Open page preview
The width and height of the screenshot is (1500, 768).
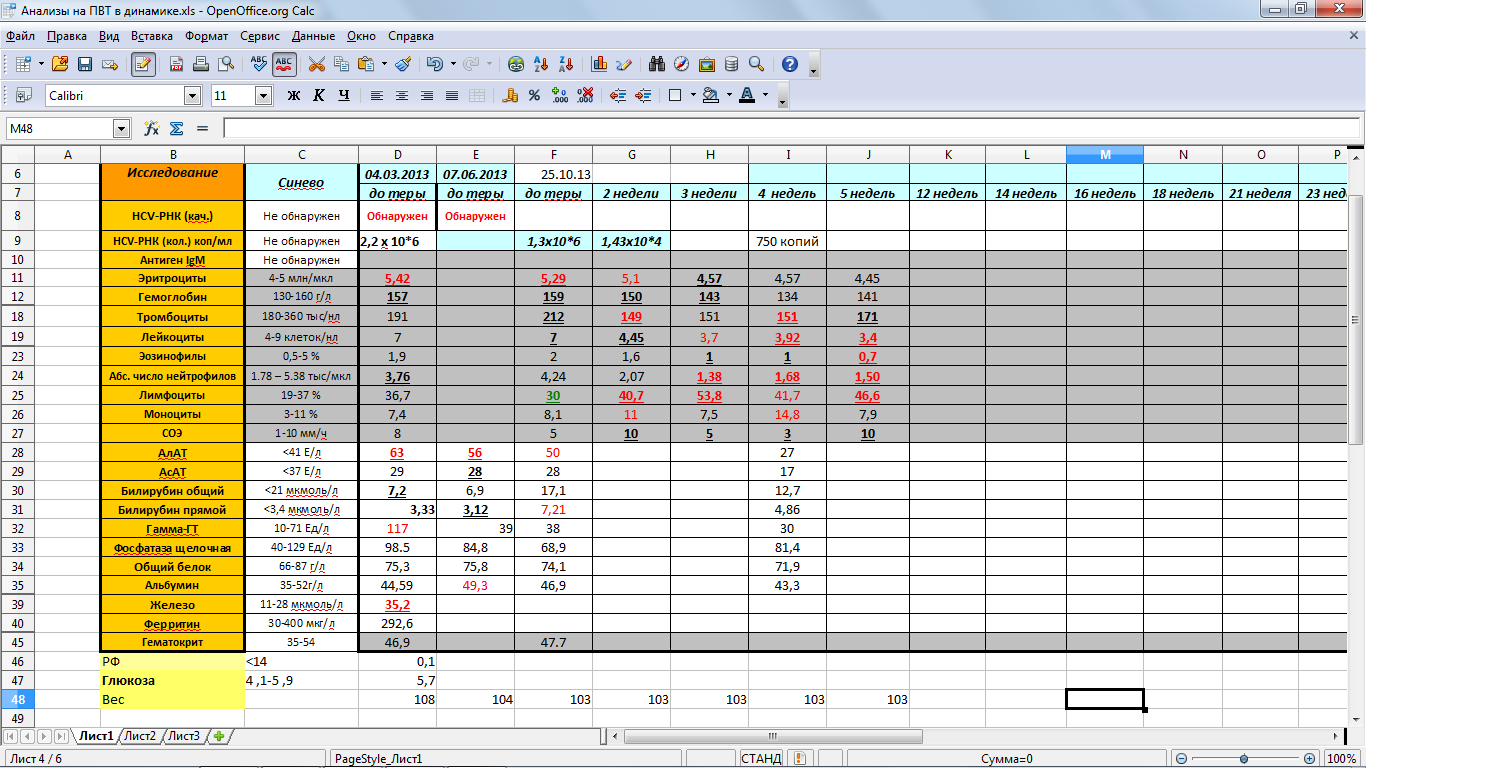tap(226, 64)
